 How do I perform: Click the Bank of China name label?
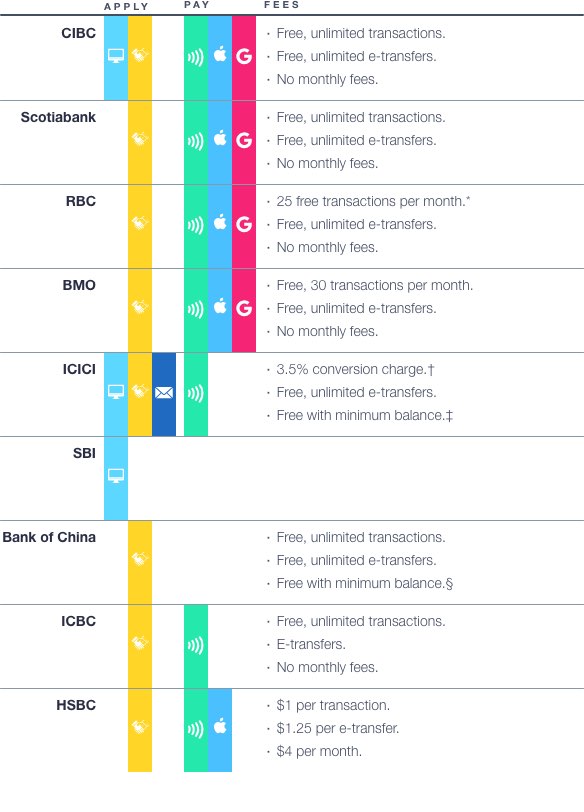click(49, 537)
